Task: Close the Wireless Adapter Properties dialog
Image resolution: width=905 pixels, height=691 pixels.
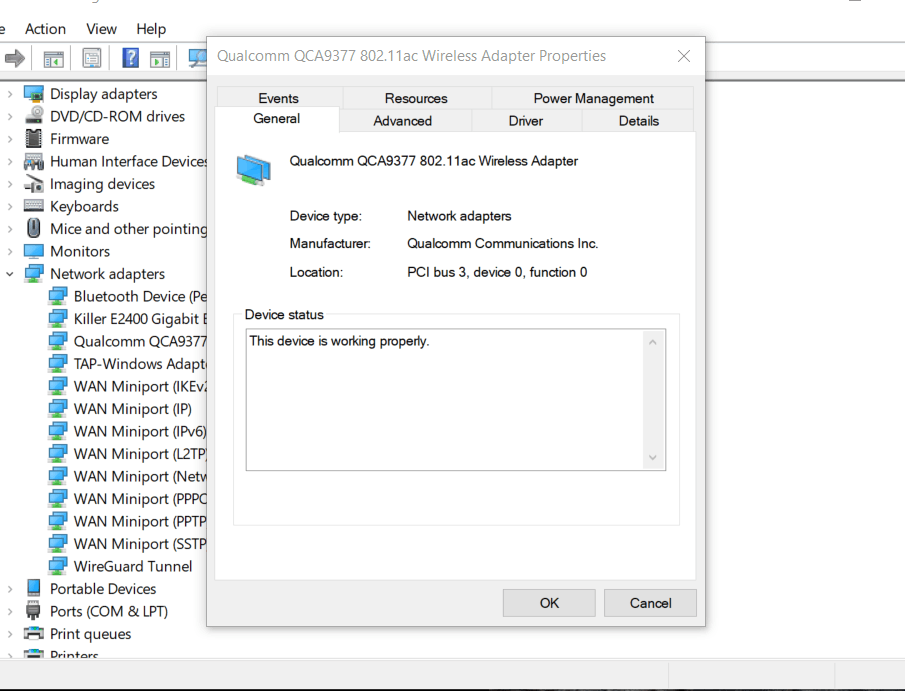Action: (684, 56)
